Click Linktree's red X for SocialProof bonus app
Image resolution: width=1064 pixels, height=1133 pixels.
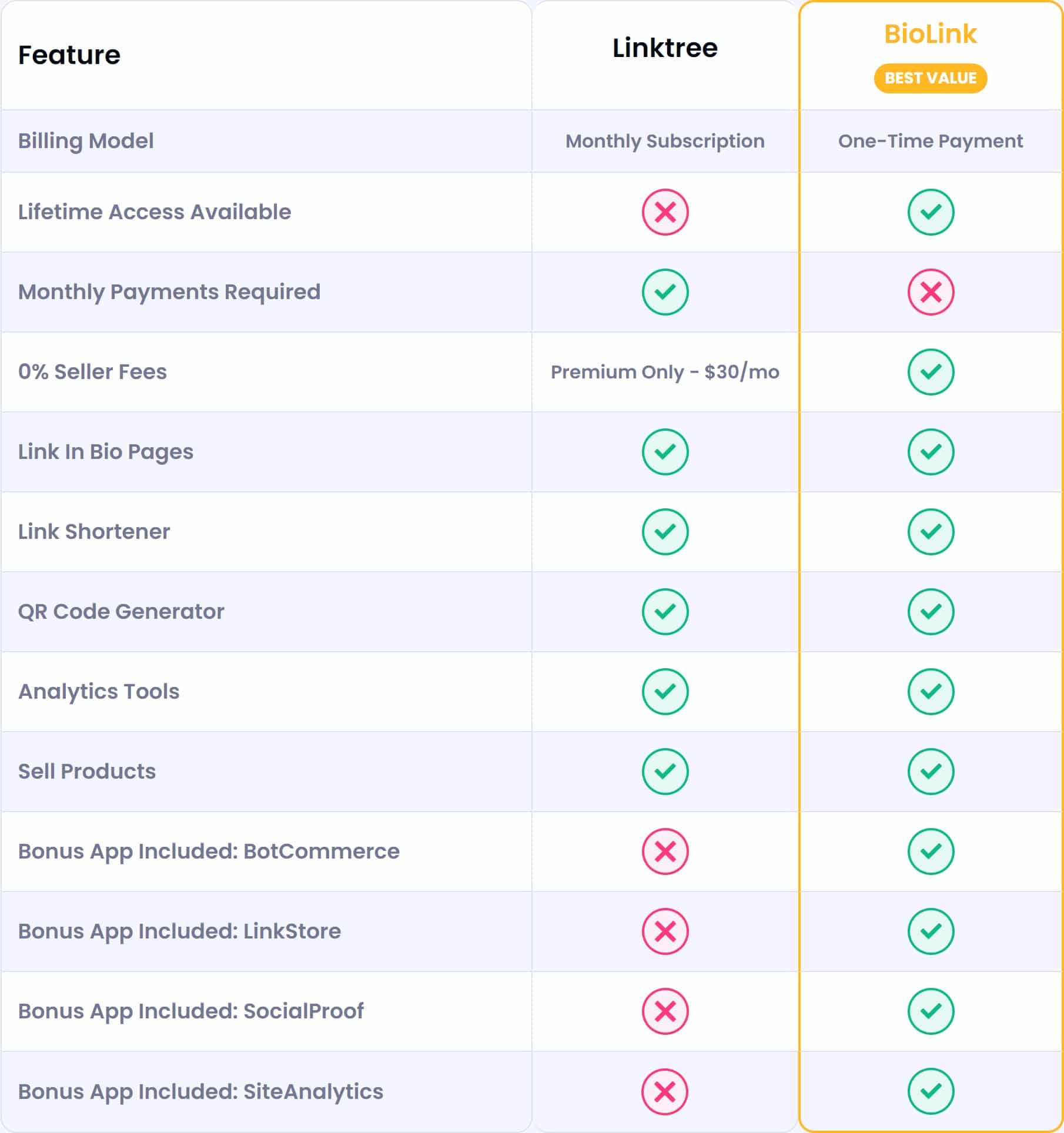coord(665,1011)
